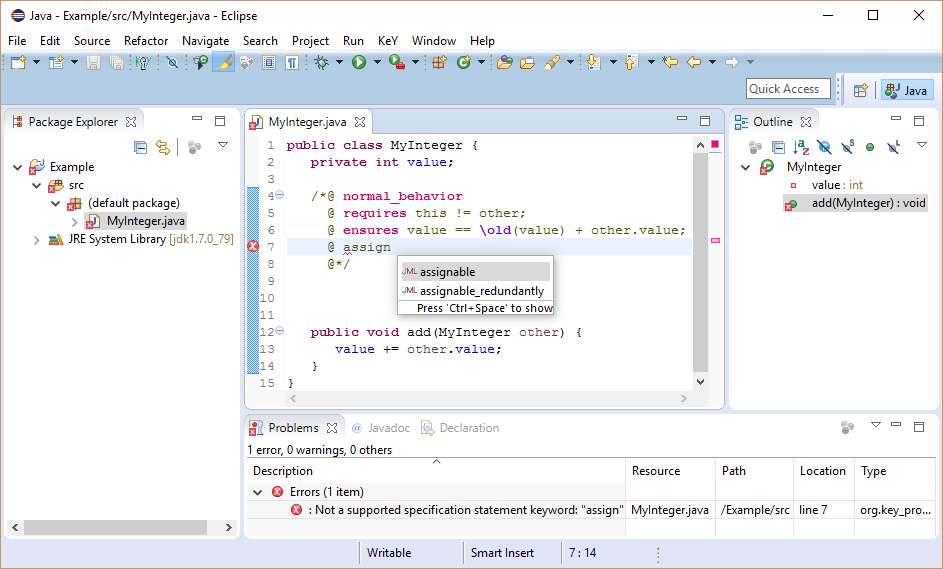This screenshot has width=943, height=569.
Task: Click the Open Task folder icon
Action: click(527, 62)
